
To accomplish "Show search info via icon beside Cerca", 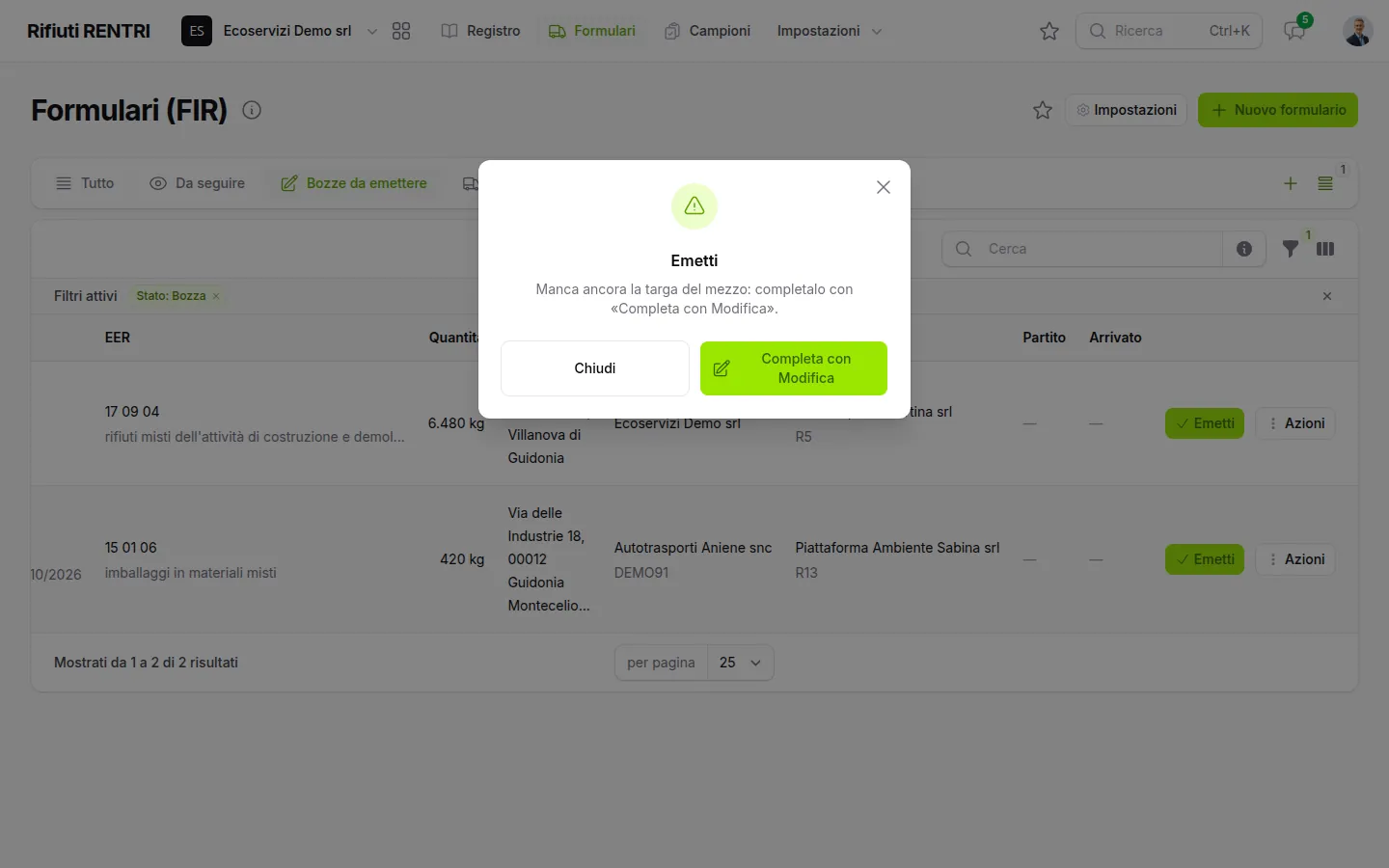I will (x=1244, y=249).
